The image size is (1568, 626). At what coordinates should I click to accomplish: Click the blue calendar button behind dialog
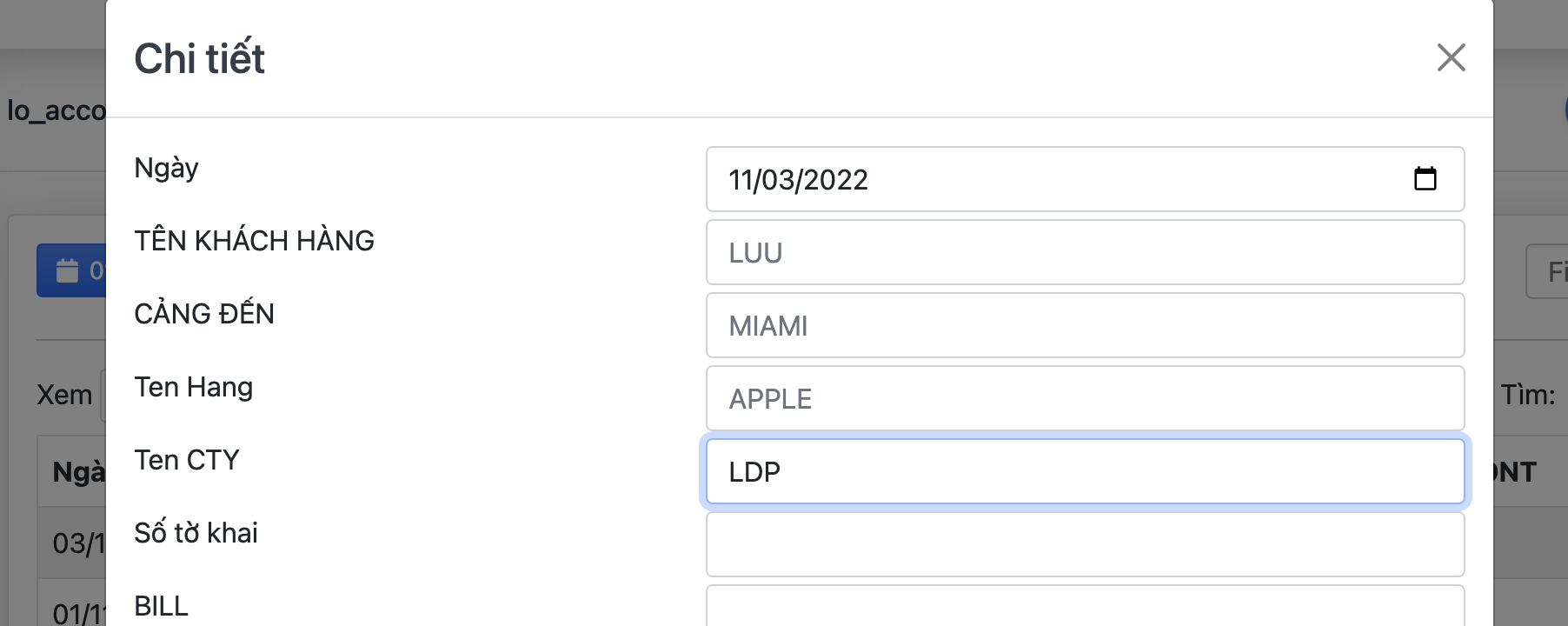[71, 271]
